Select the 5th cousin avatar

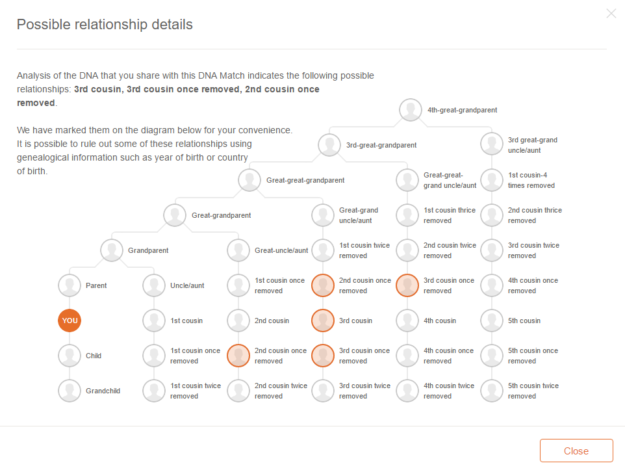pos(491,321)
